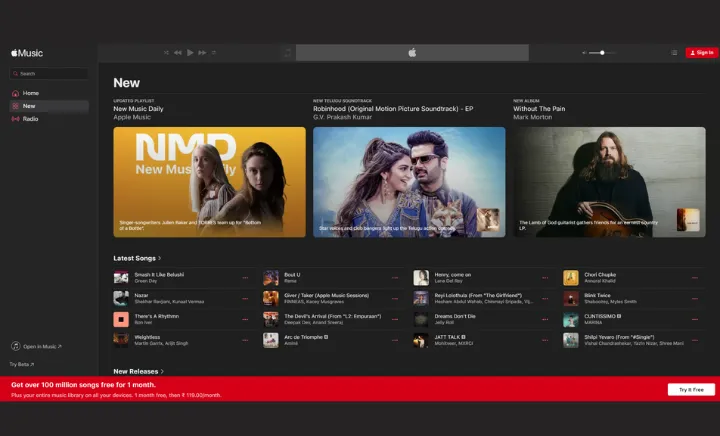This screenshot has height=436, width=720.
Task: Click Chori Chupke yellow artwork
Action: [571, 278]
